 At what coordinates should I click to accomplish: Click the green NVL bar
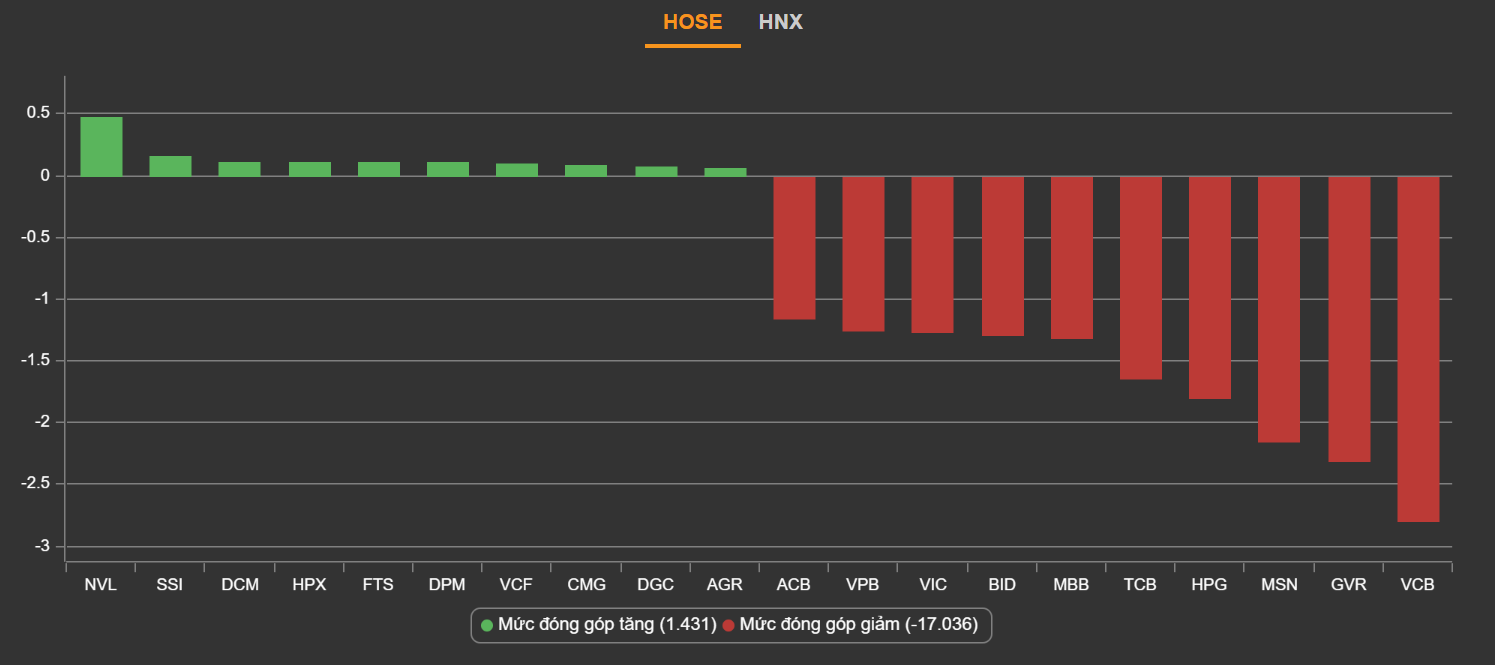pos(101,147)
